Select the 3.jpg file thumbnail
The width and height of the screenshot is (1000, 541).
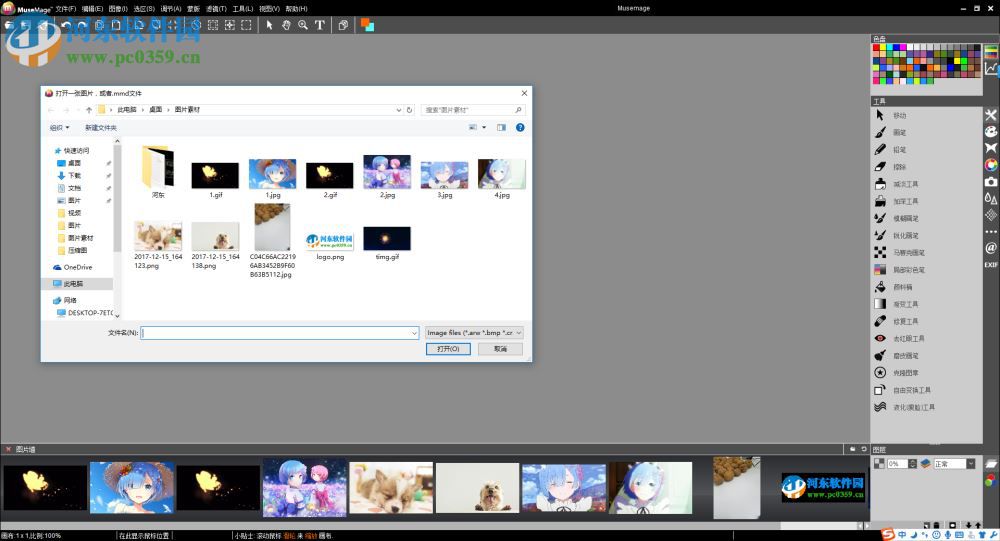[x=445, y=174]
